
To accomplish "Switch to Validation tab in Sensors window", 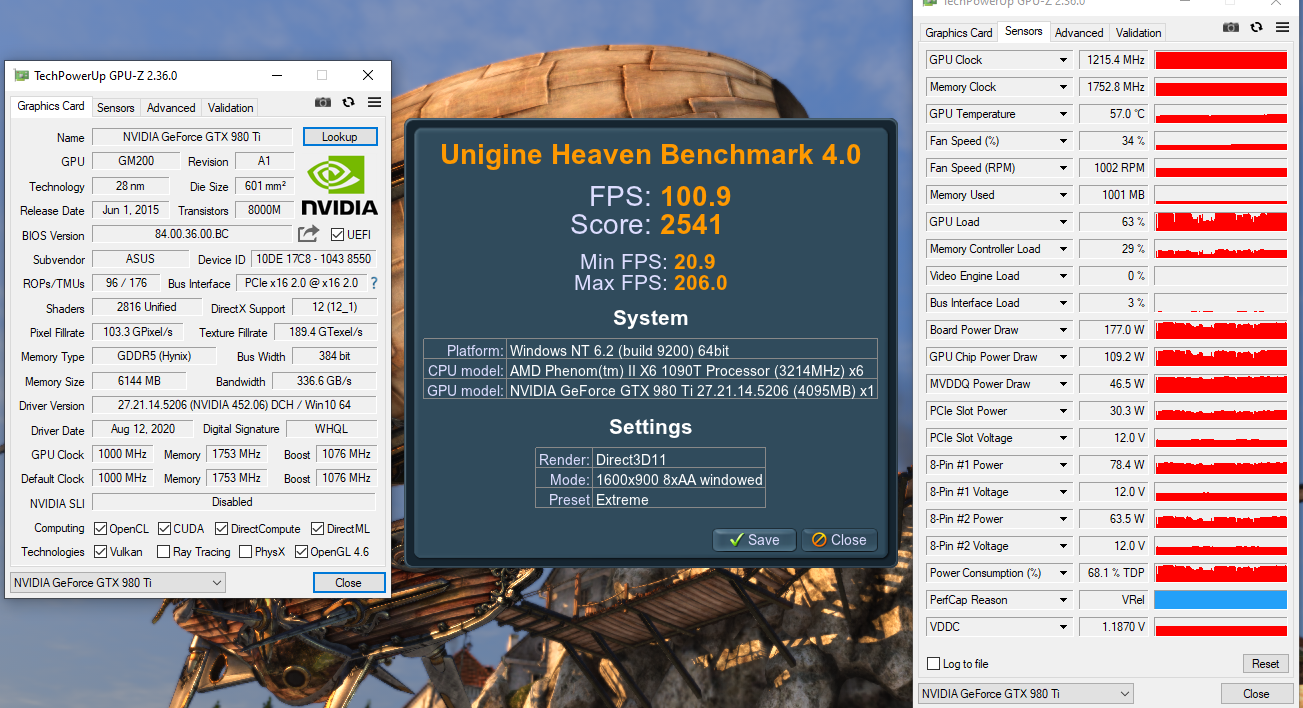I will [1139, 33].
